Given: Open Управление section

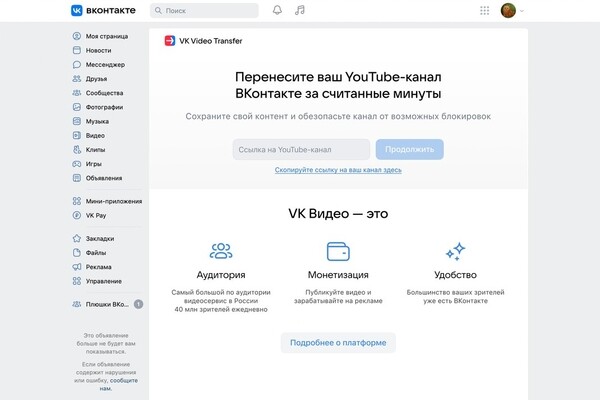Looking at the screenshot, I should pos(103,281).
